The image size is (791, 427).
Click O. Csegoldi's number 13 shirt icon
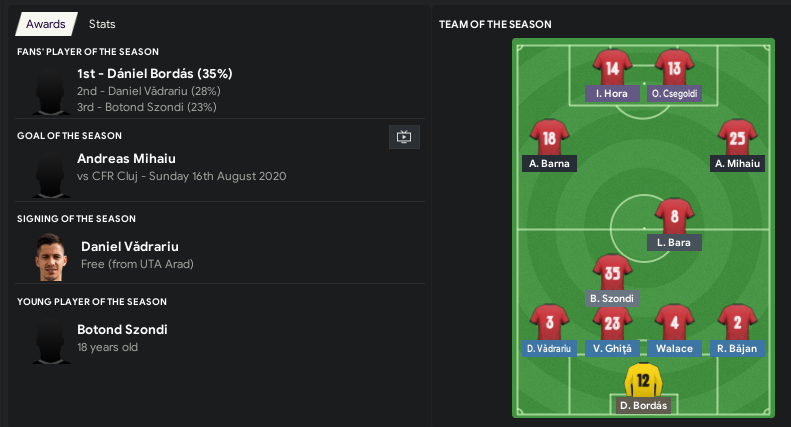[674, 67]
